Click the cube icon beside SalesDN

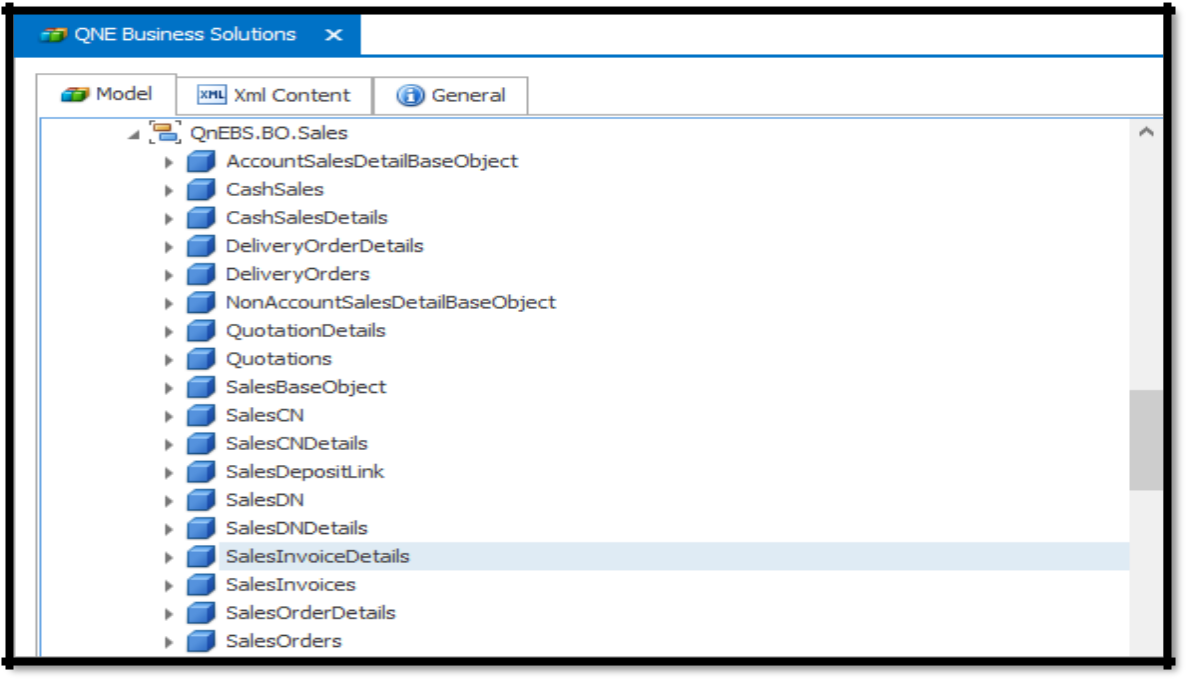pos(201,500)
